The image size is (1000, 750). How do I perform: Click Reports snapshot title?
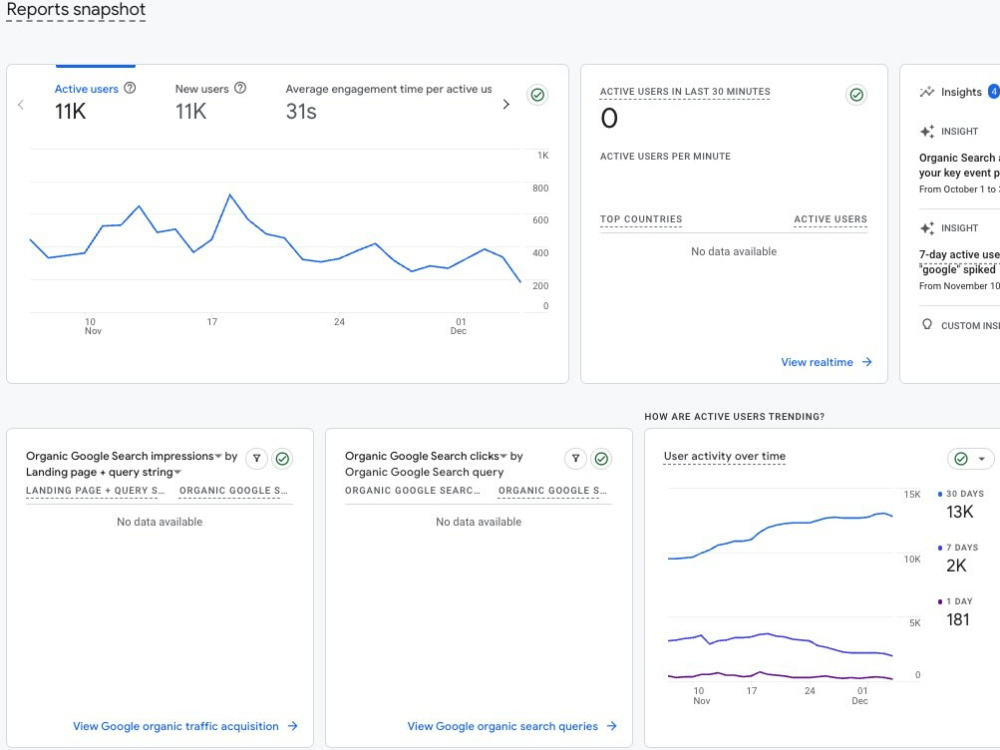tap(76, 10)
